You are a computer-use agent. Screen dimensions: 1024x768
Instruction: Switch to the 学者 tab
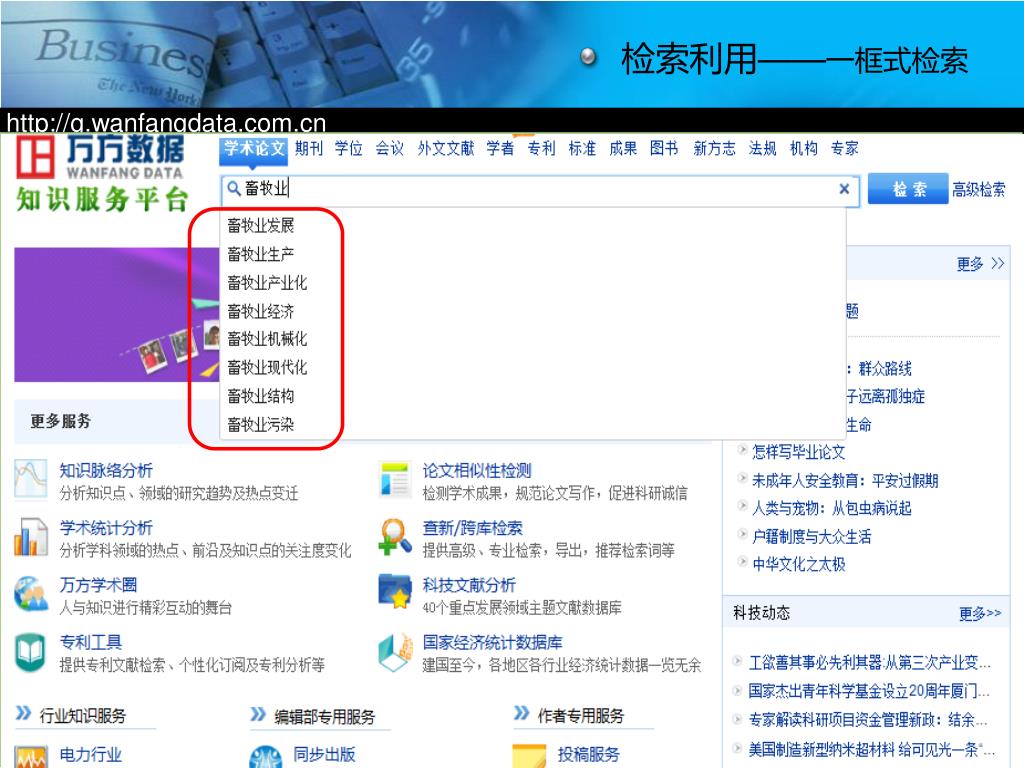pos(500,148)
